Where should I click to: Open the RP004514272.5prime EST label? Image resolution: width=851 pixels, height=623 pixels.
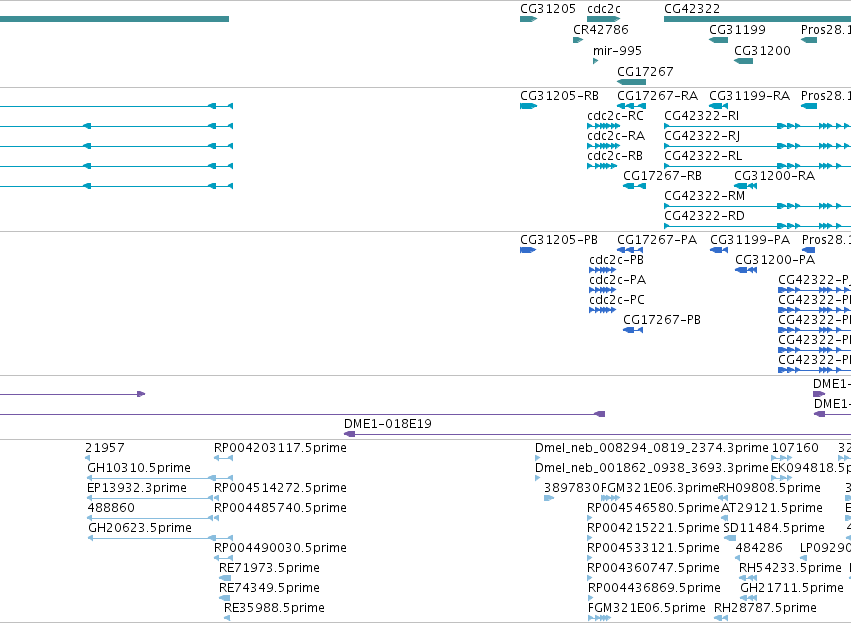pos(280,488)
